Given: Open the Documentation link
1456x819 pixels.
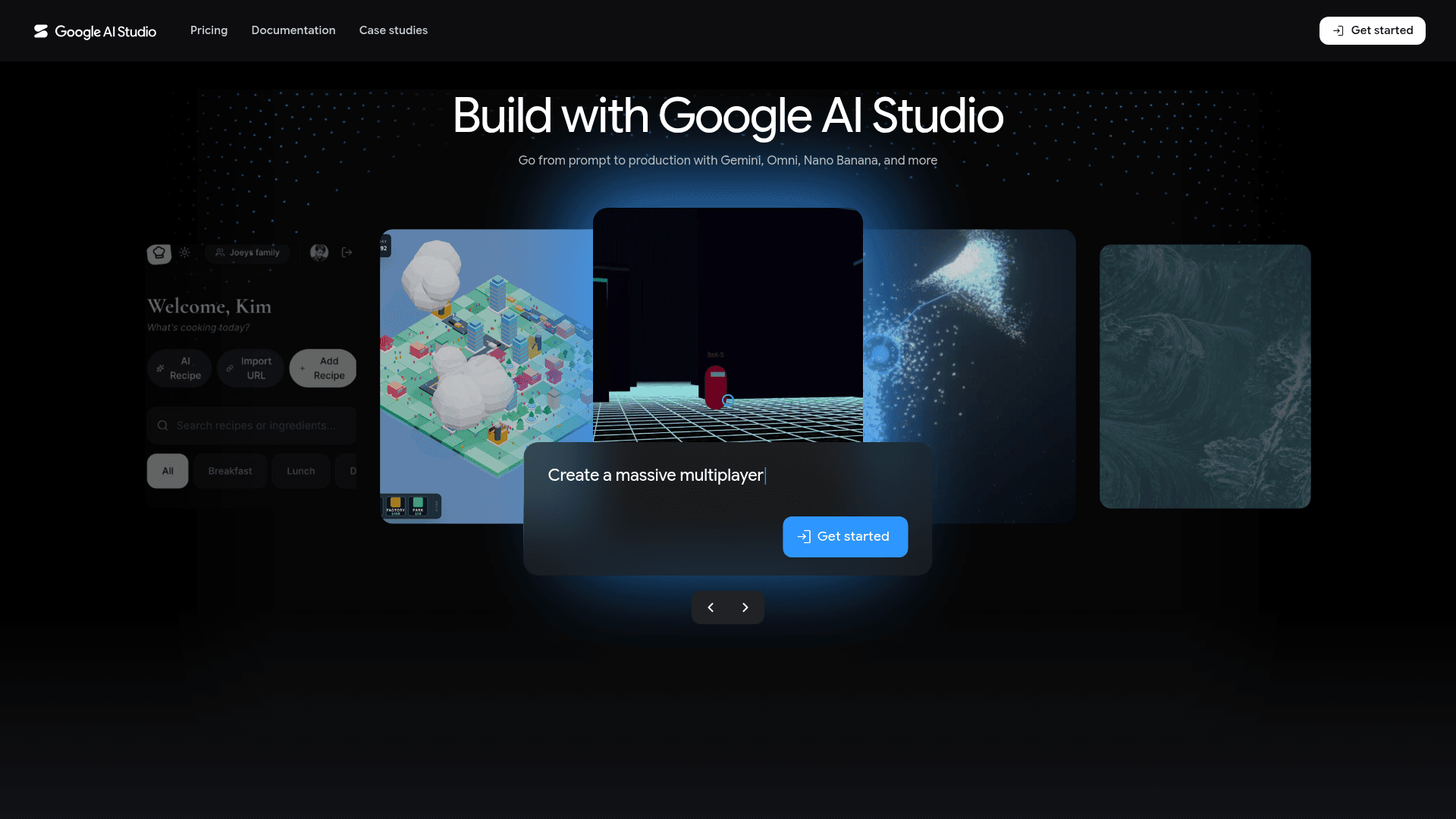Looking at the screenshot, I should click(293, 30).
